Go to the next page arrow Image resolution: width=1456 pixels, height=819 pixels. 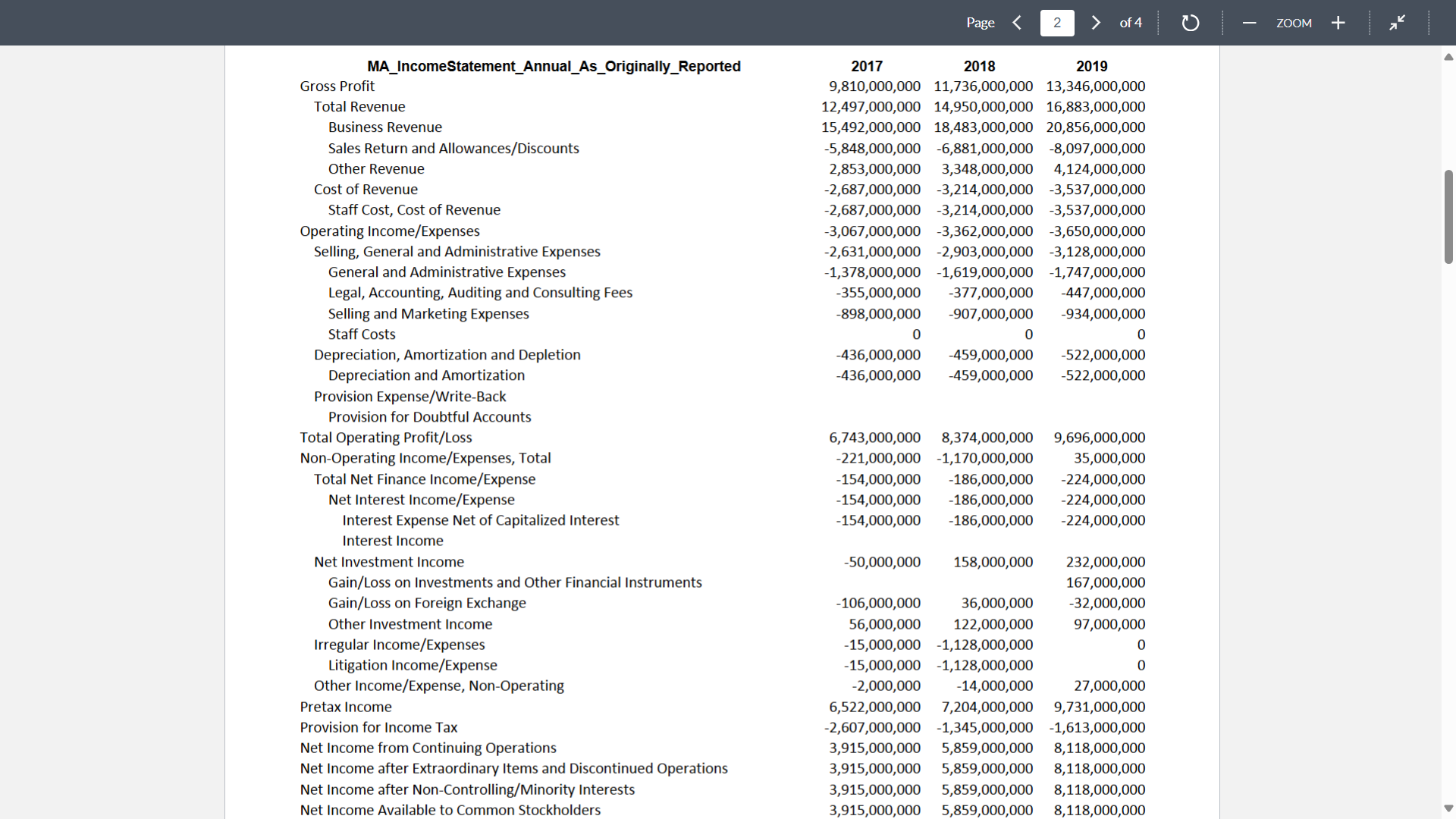[1096, 23]
